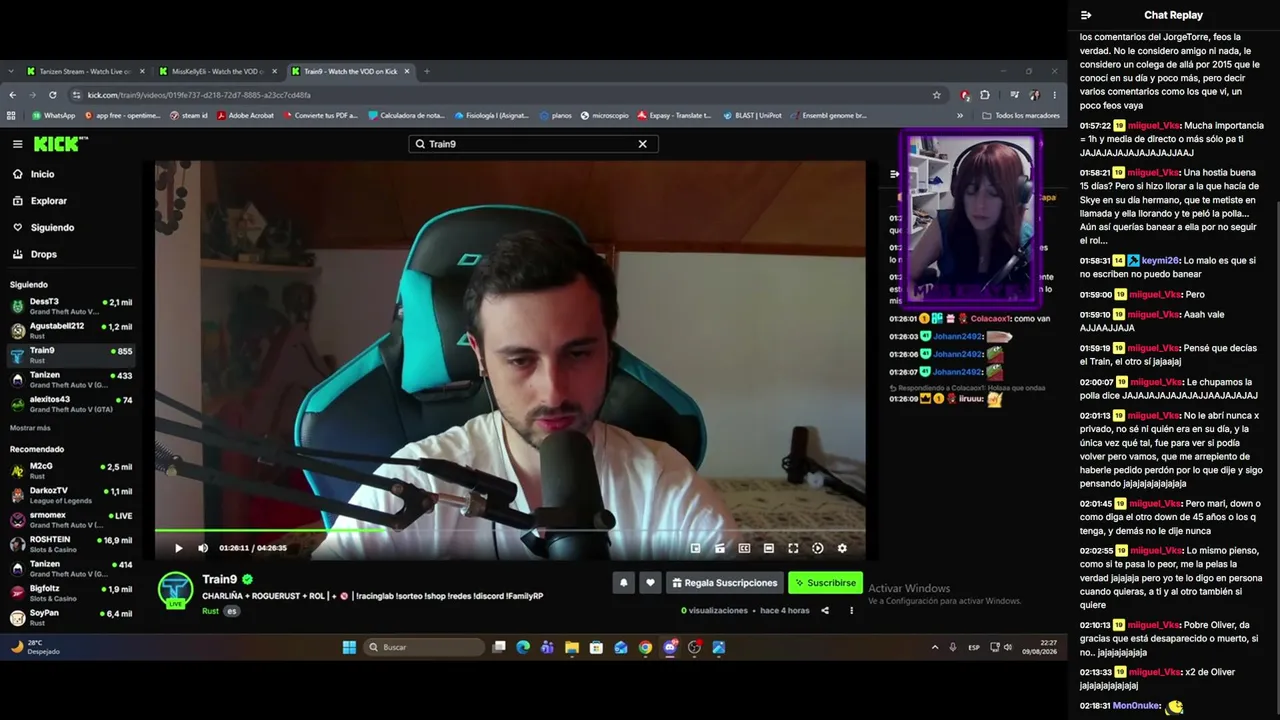Image resolution: width=1280 pixels, height=720 pixels.
Task: Click the Windows taskbar Buscar search box
Action: (423, 647)
